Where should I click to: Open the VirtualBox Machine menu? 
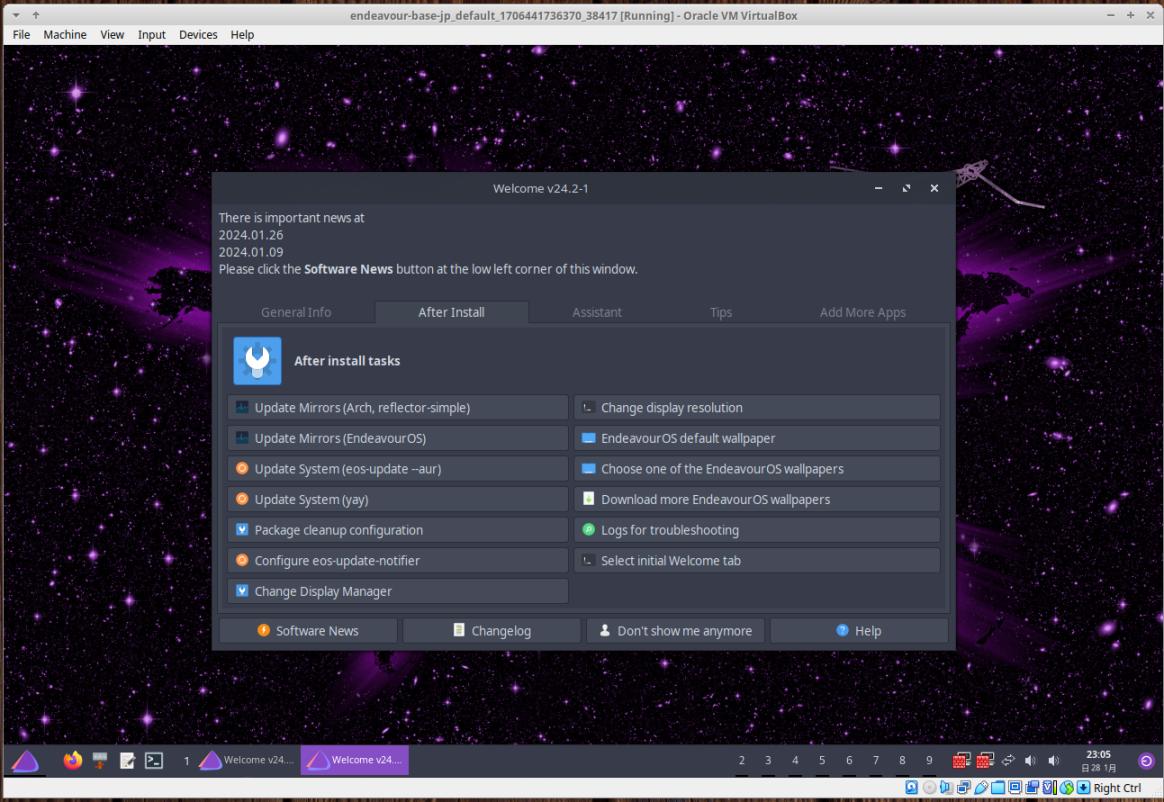point(65,34)
